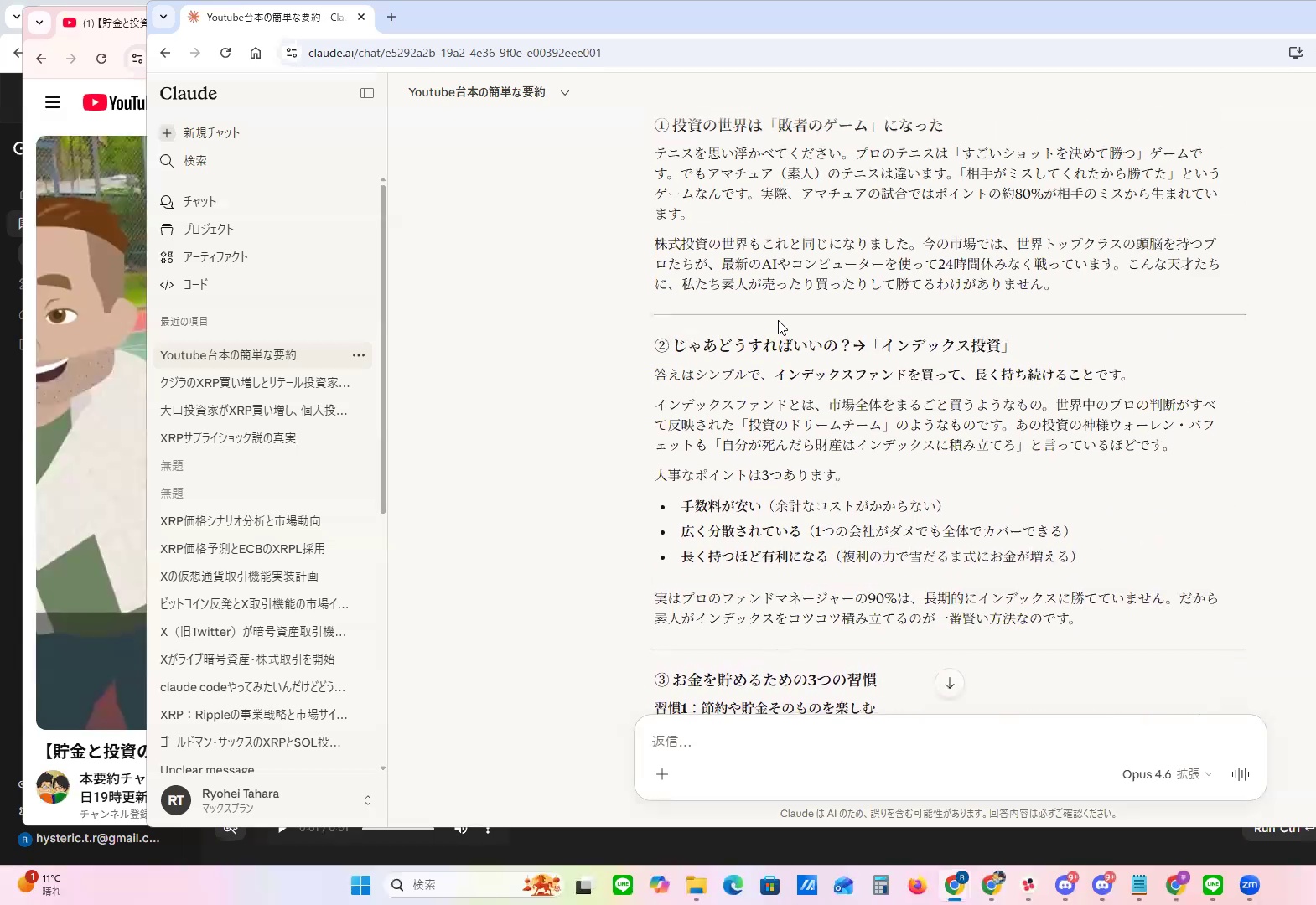Expand the chat title Youtube台本の簡単な要約 dropdown
This screenshot has width=1316, height=905.
coord(564,92)
